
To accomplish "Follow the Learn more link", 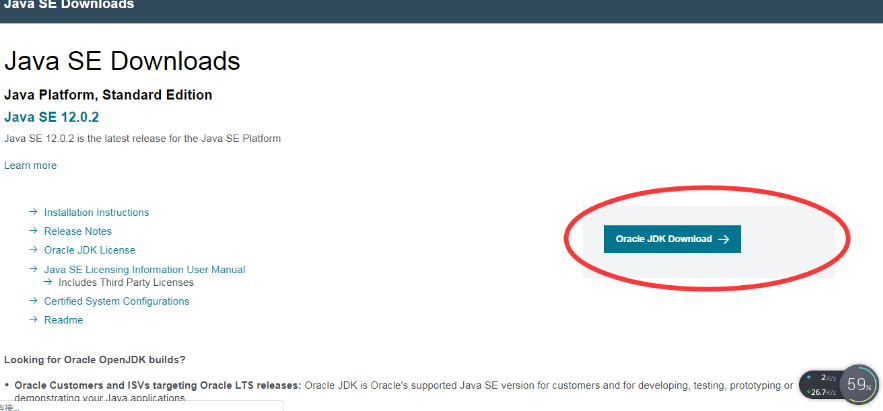I will 30,166.
